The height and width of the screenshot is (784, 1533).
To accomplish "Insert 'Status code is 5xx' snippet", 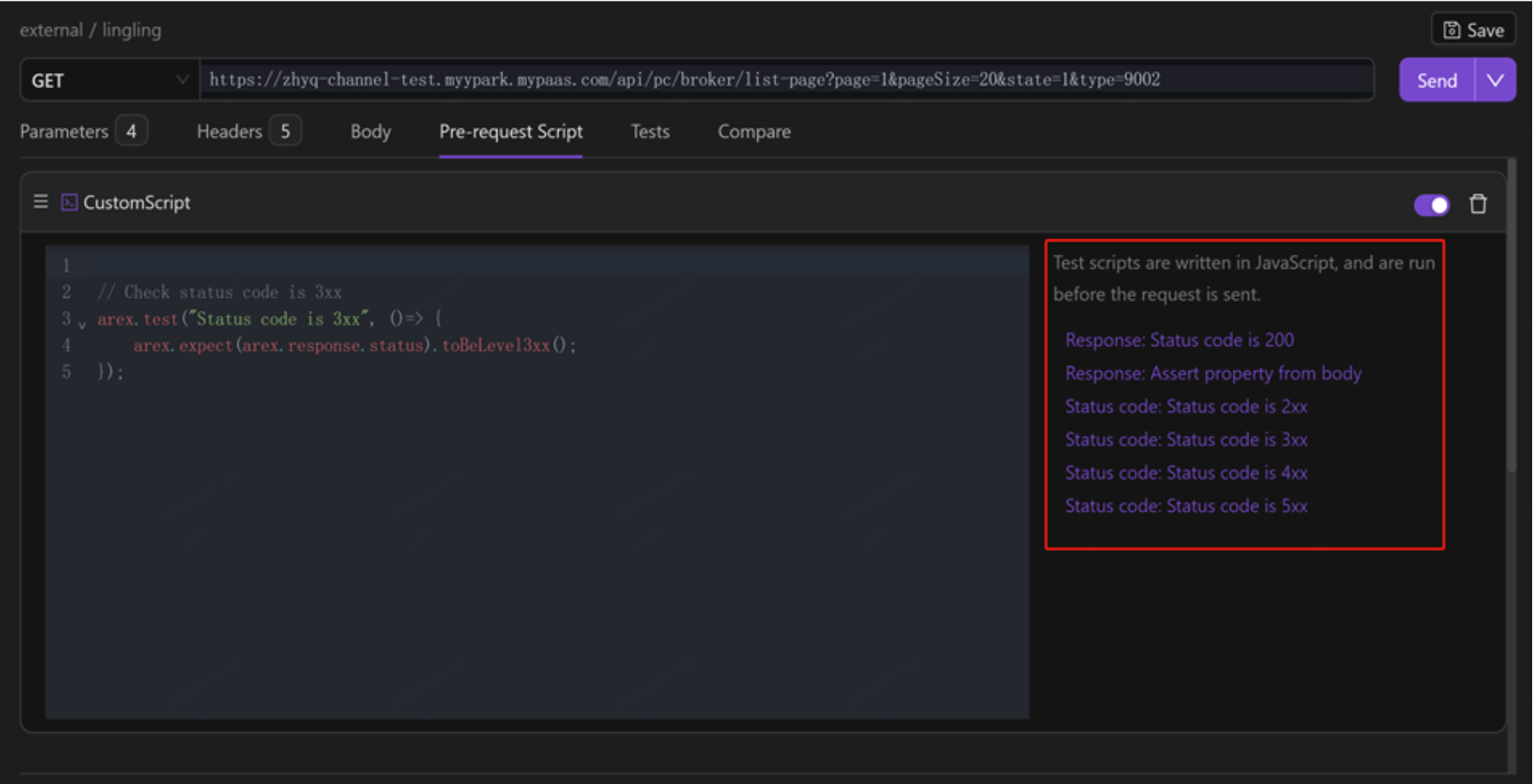I will pos(1186,506).
